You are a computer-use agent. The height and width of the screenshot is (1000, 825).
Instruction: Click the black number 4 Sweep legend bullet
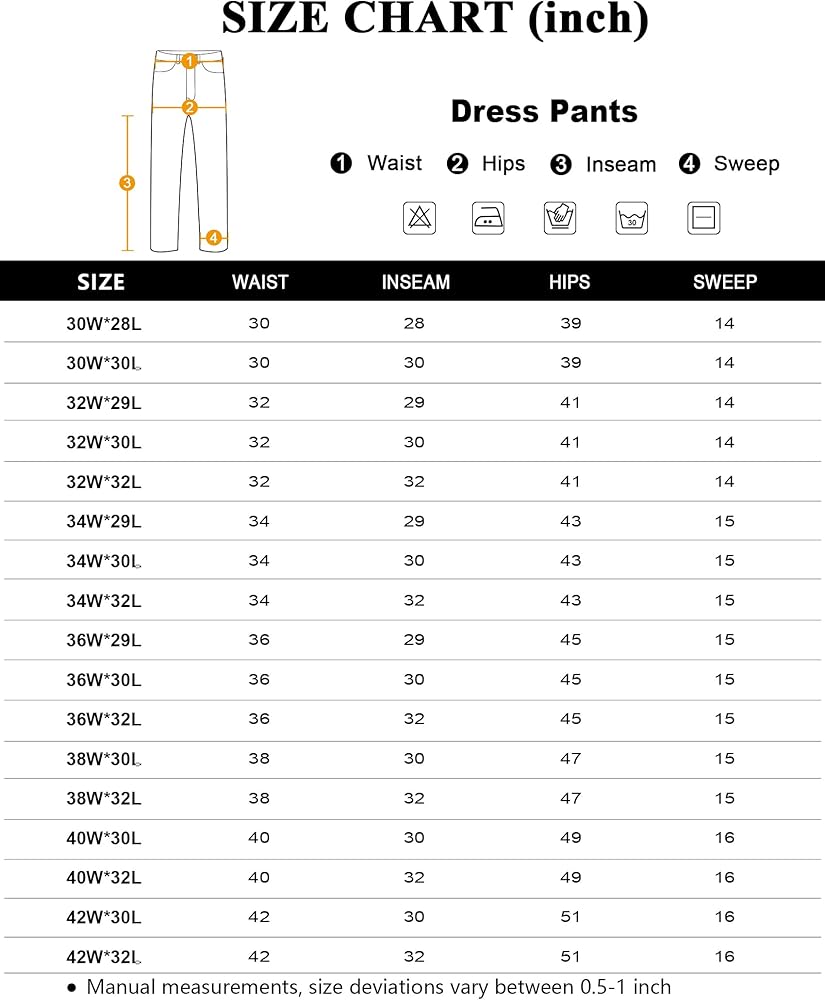(689, 164)
